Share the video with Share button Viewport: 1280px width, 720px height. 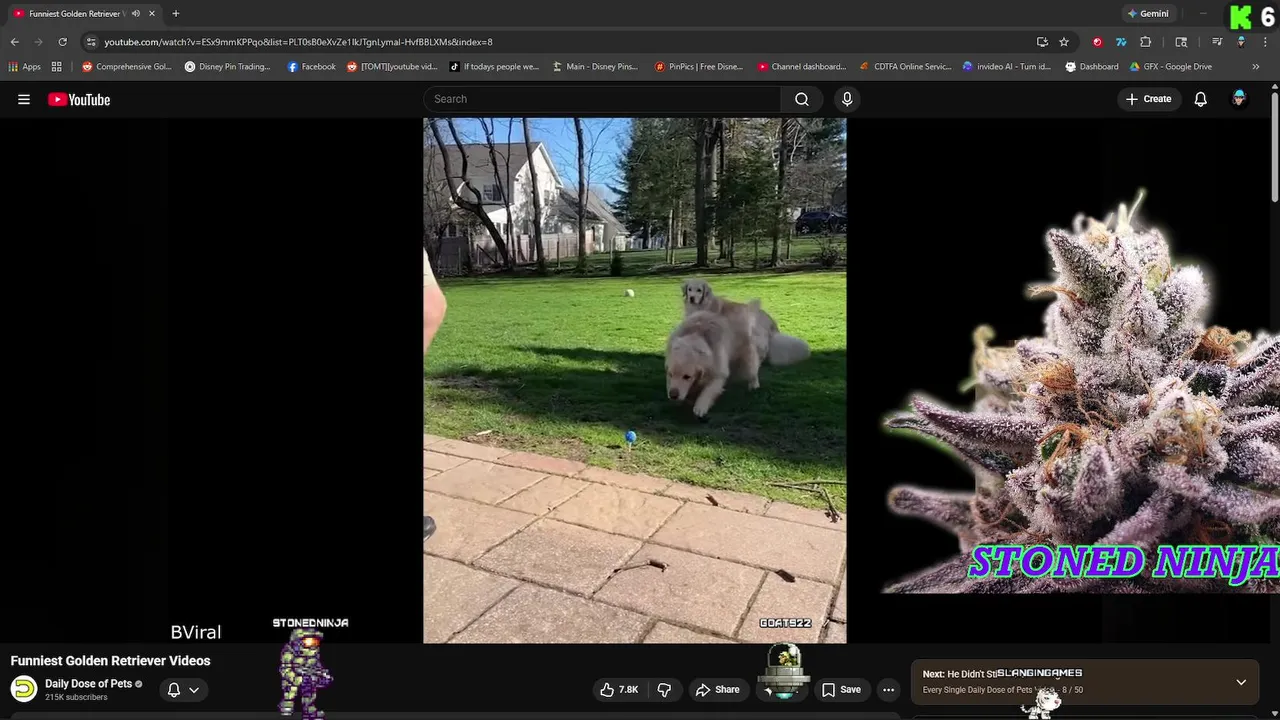(x=717, y=689)
